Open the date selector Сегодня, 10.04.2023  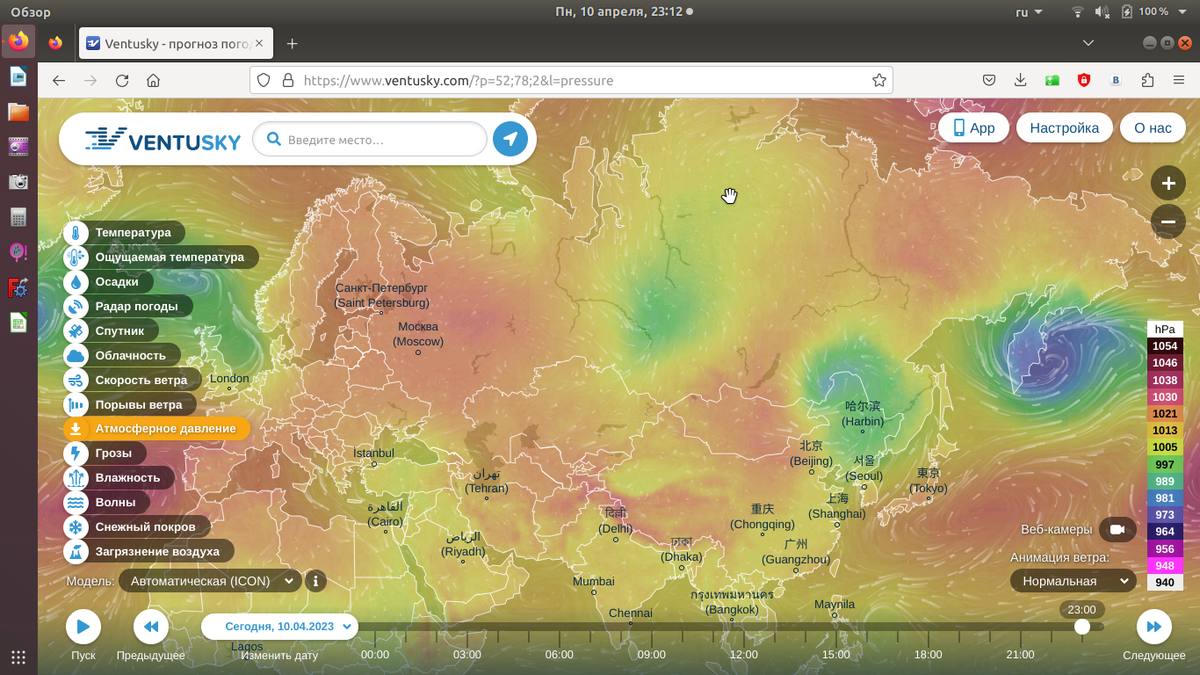pyautogui.click(x=279, y=626)
